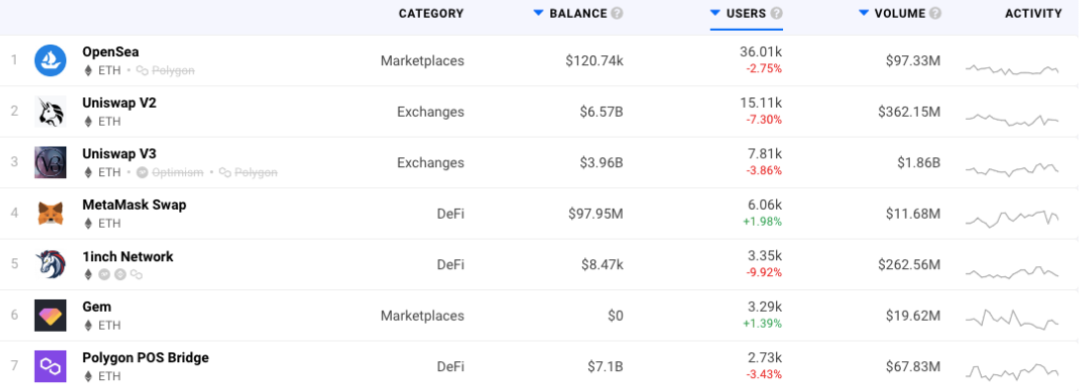Open the Gem diamond logo
This screenshot has width=1080, height=391.
tap(50, 315)
